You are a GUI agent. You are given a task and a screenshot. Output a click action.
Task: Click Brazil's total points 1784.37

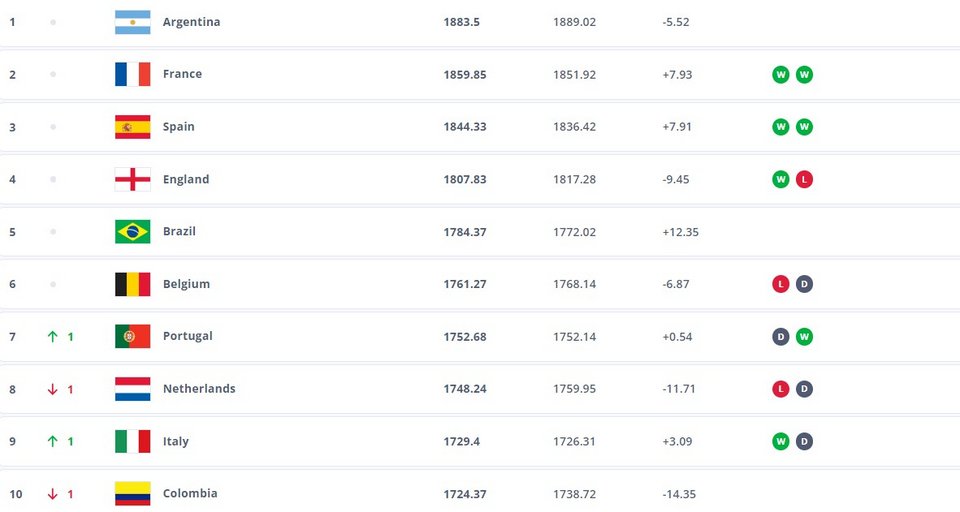click(465, 231)
